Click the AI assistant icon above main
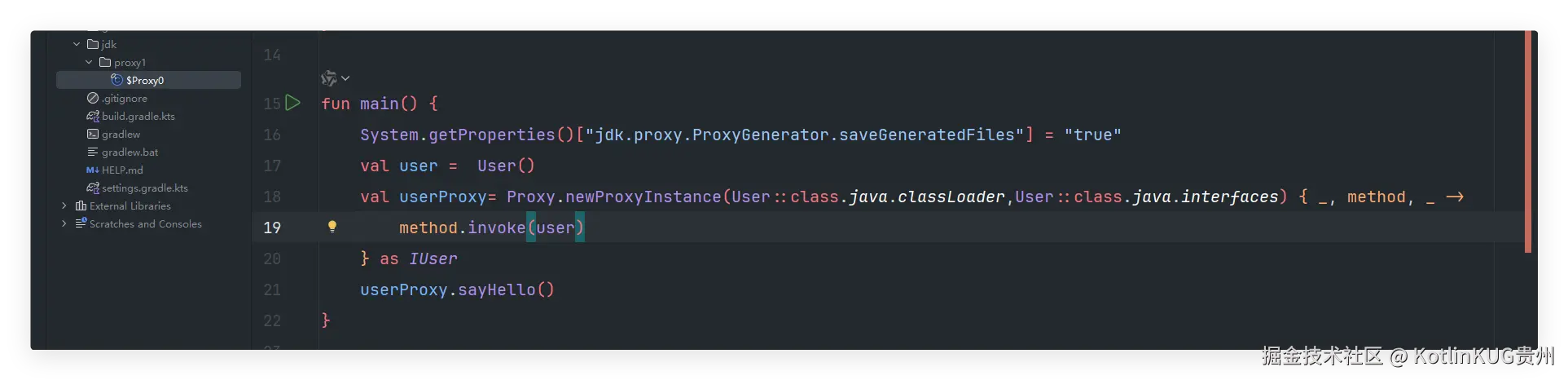 click(329, 78)
